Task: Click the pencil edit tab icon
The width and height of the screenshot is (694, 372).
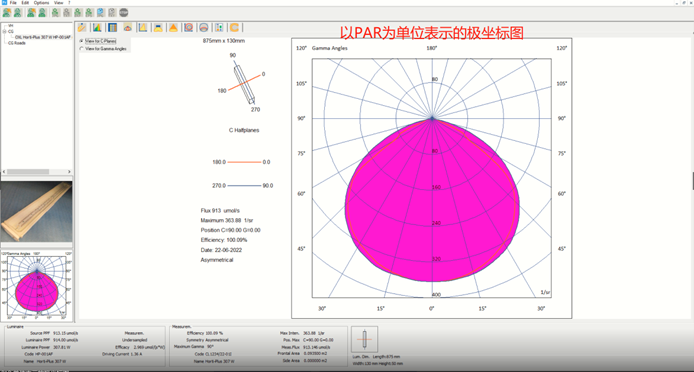Action: pos(82,27)
